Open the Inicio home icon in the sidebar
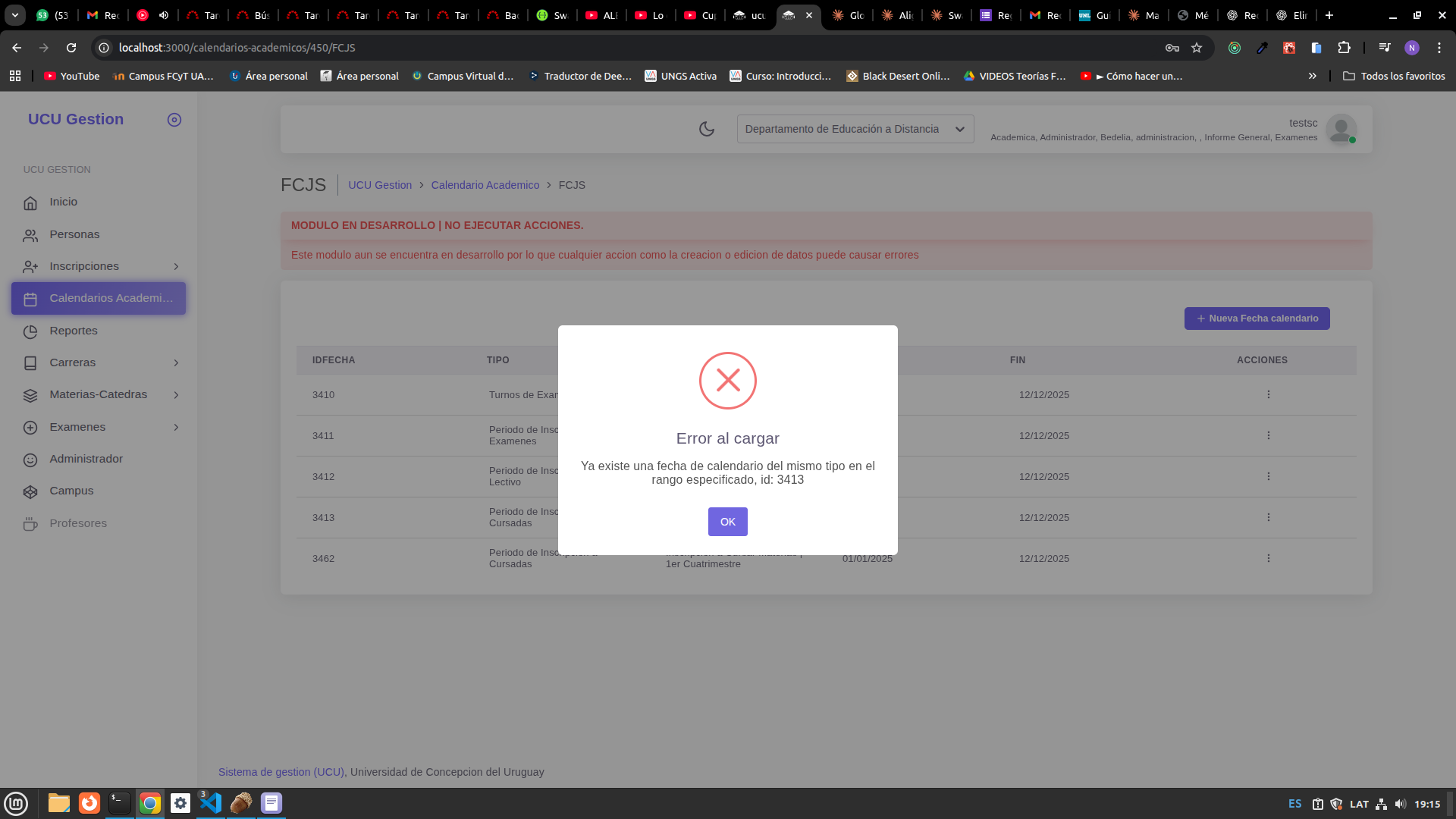This screenshot has height=819, width=1456. pos(30,202)
